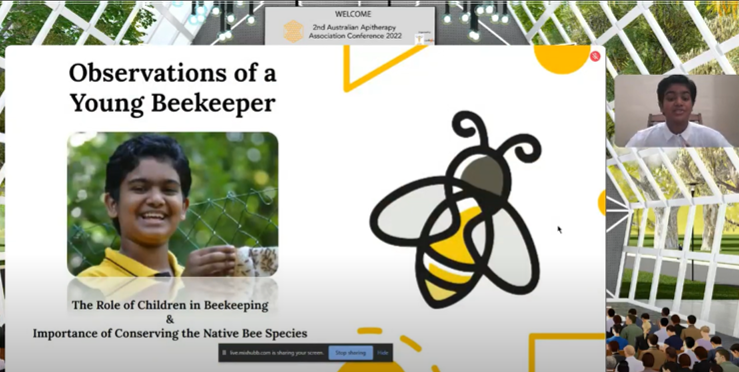Hide the screen sharing notification bar
The width and height of the screenshot is (739, 372).
tap(383, 353)
